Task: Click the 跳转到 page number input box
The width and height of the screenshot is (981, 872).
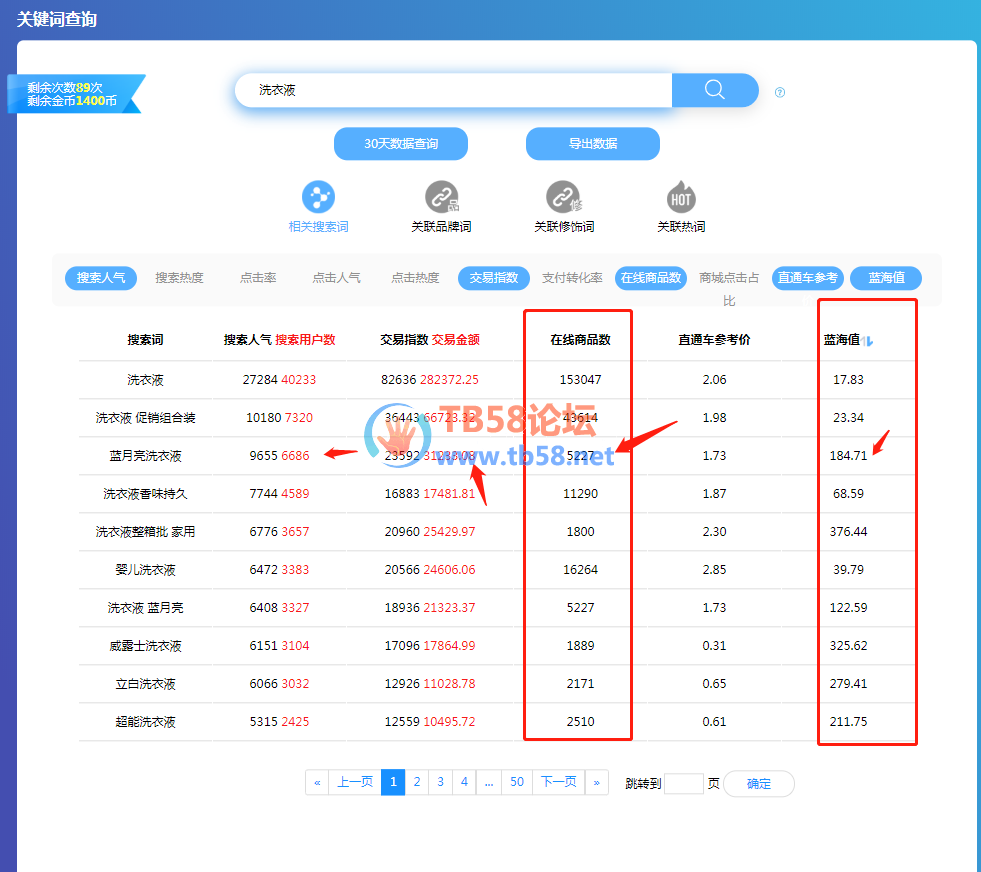Action: [684, 784]
